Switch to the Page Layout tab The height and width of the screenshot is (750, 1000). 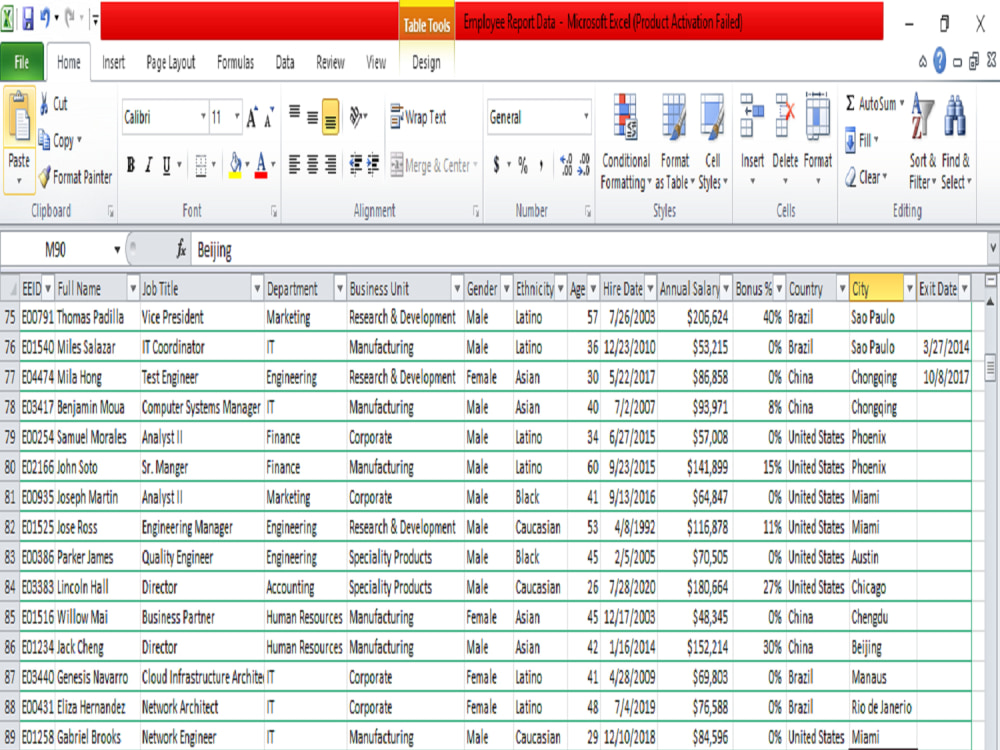[171, 62]
